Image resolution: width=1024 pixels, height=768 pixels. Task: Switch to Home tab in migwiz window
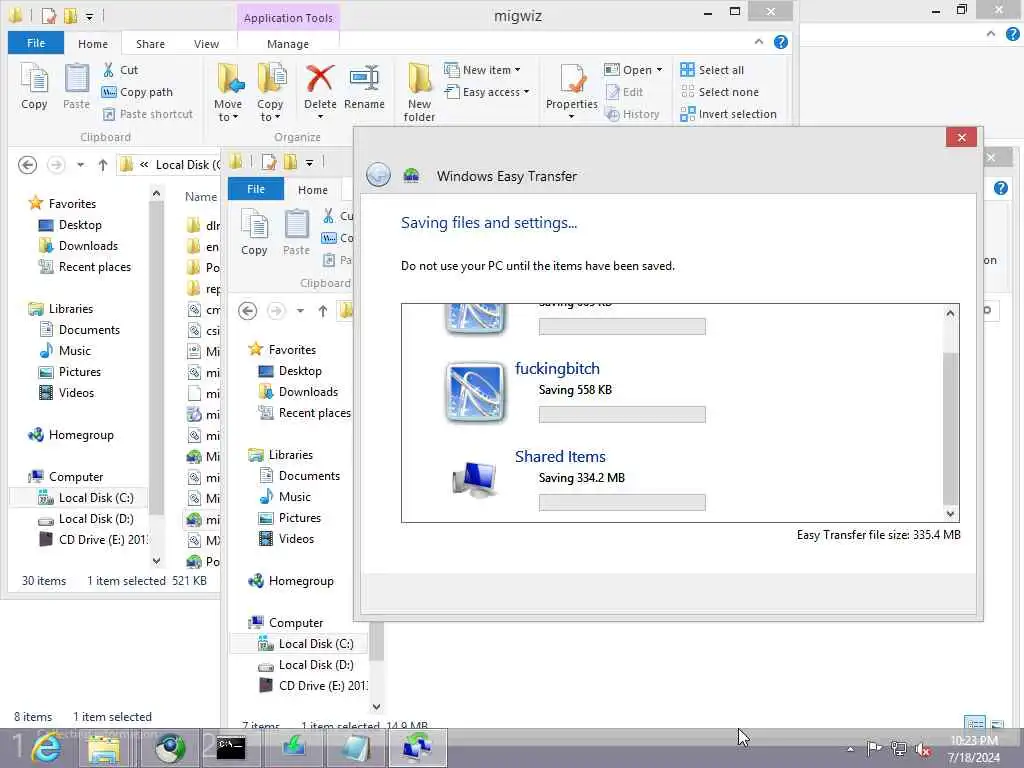(93, 44)
